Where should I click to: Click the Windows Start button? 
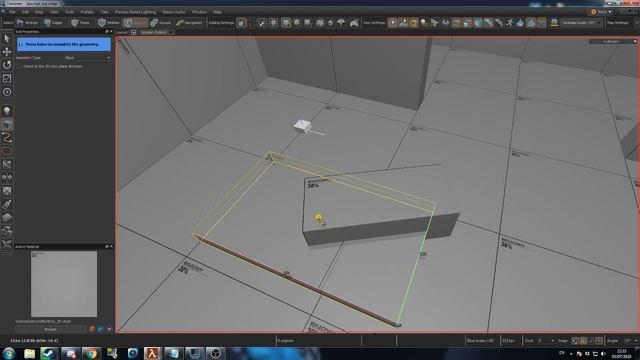click(9, 353)
